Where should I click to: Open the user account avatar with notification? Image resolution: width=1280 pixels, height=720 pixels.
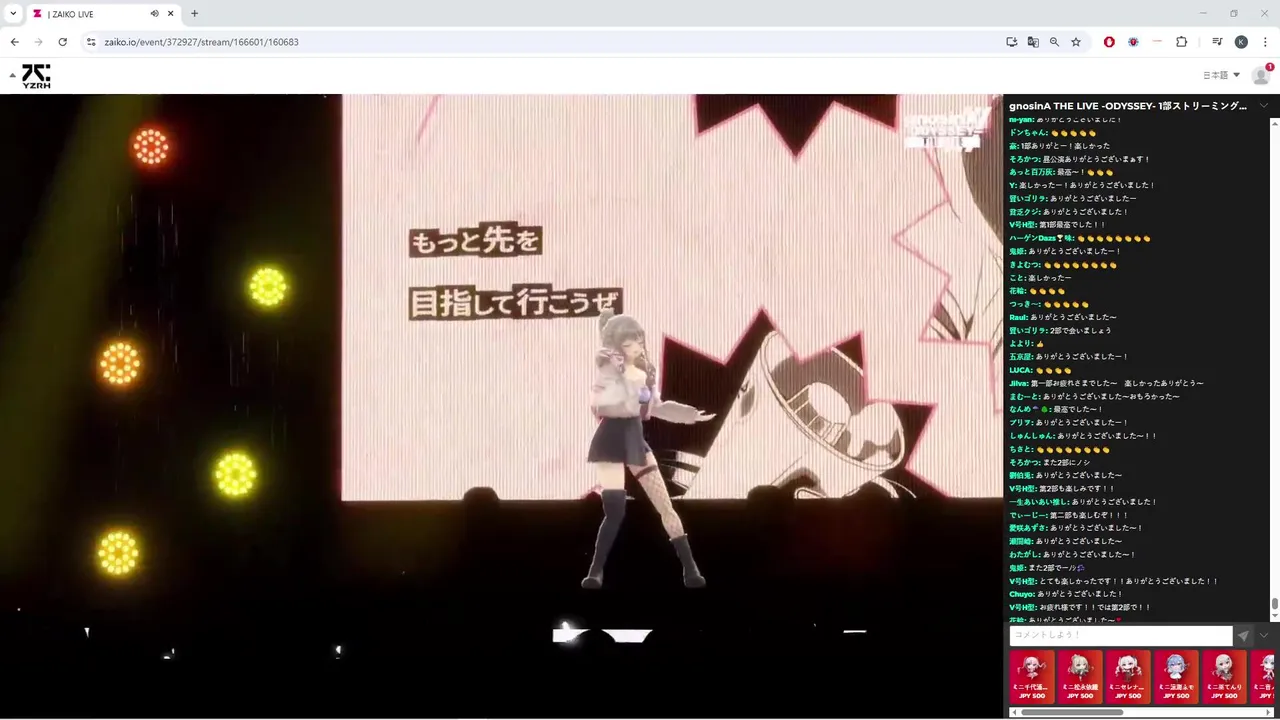coord(1261,75)
